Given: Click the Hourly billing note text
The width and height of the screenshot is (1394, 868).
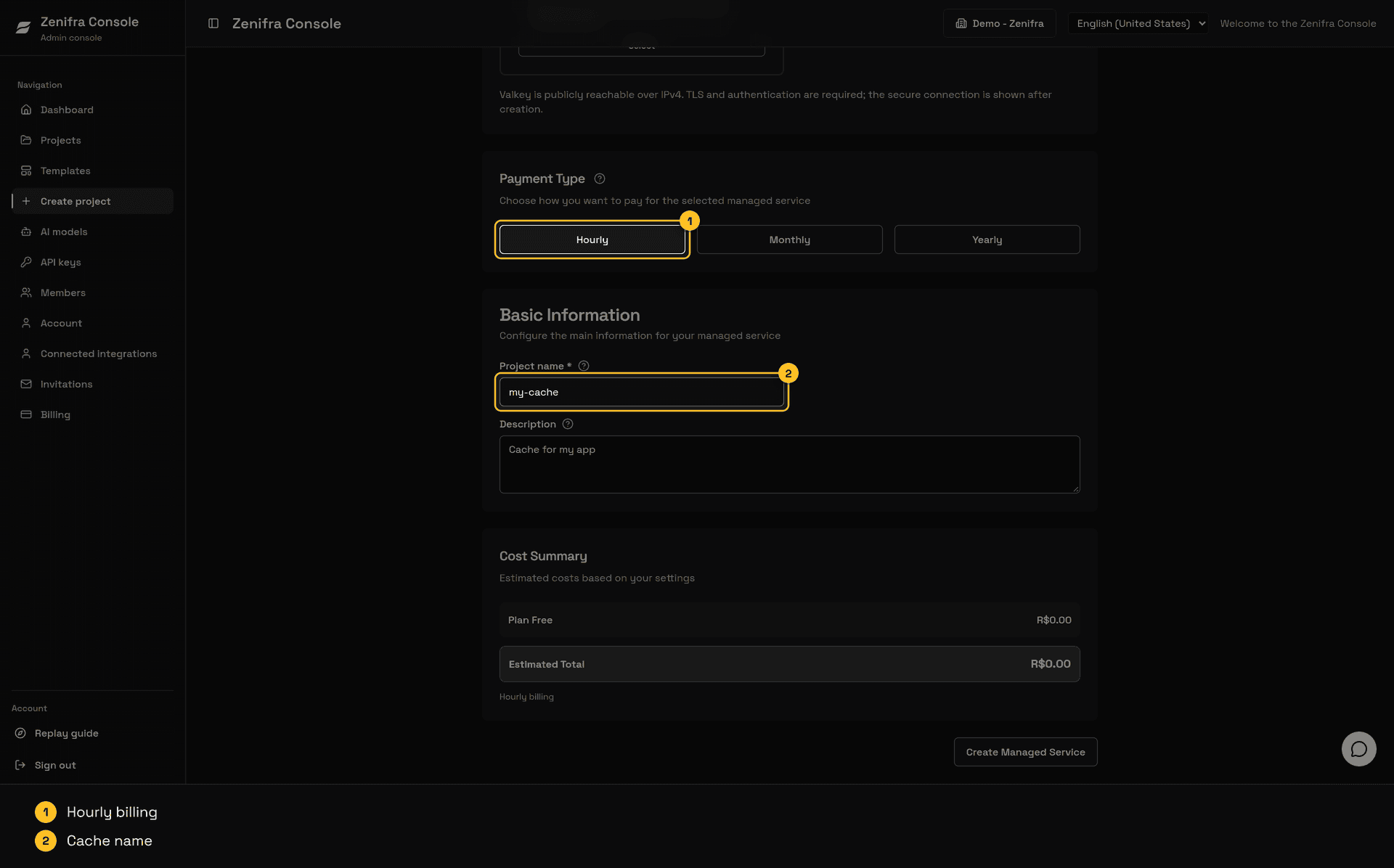Looking at the screenshot, I should (x=526, y=697).
